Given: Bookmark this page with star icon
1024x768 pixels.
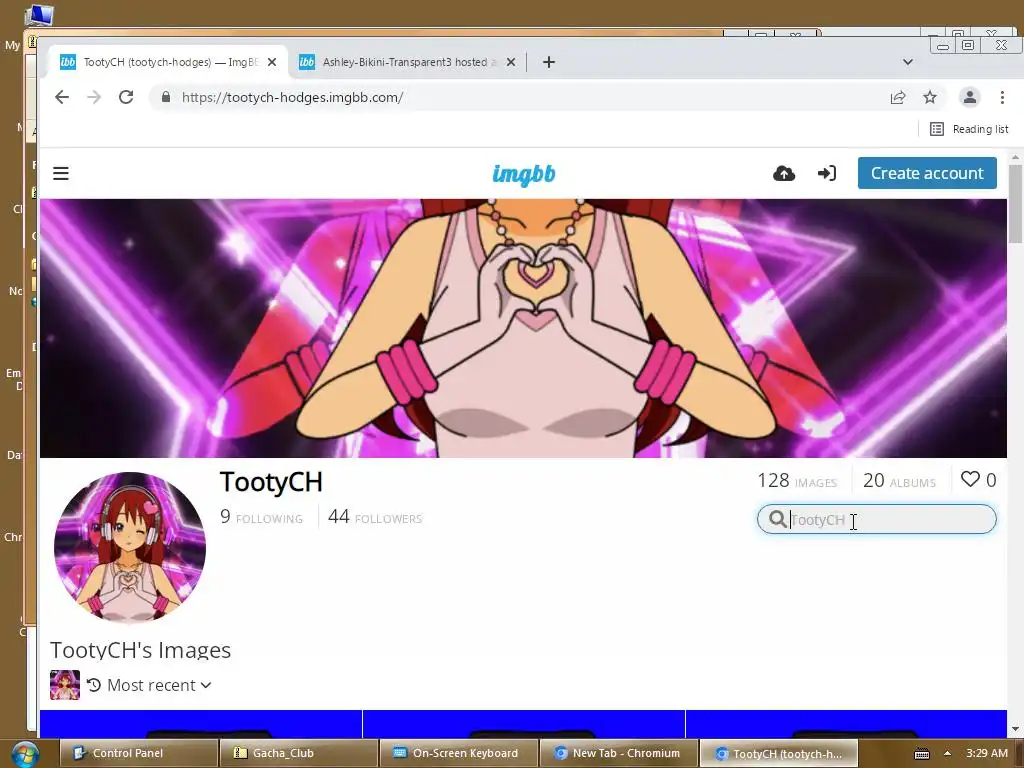Looking at the screenshot, I should (930, 97).
